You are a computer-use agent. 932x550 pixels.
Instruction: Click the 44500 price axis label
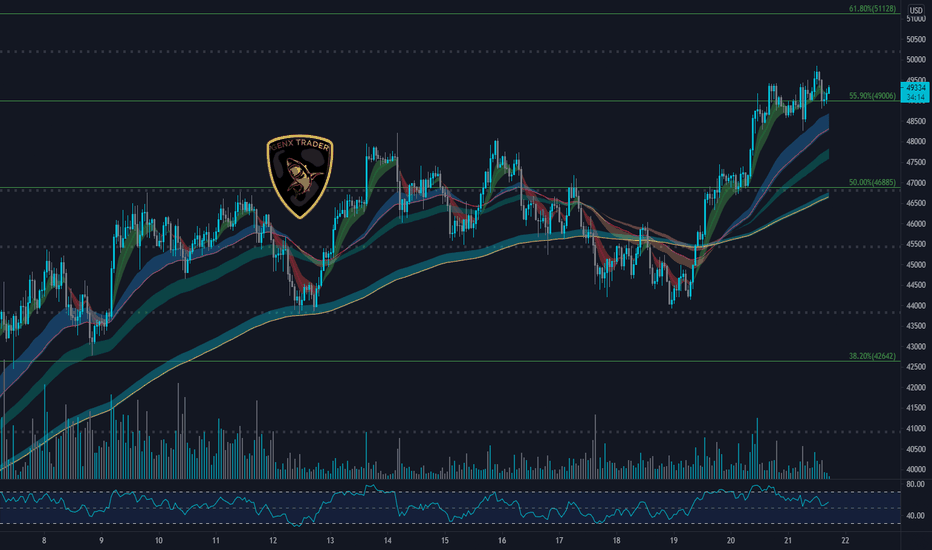[916, 285]
